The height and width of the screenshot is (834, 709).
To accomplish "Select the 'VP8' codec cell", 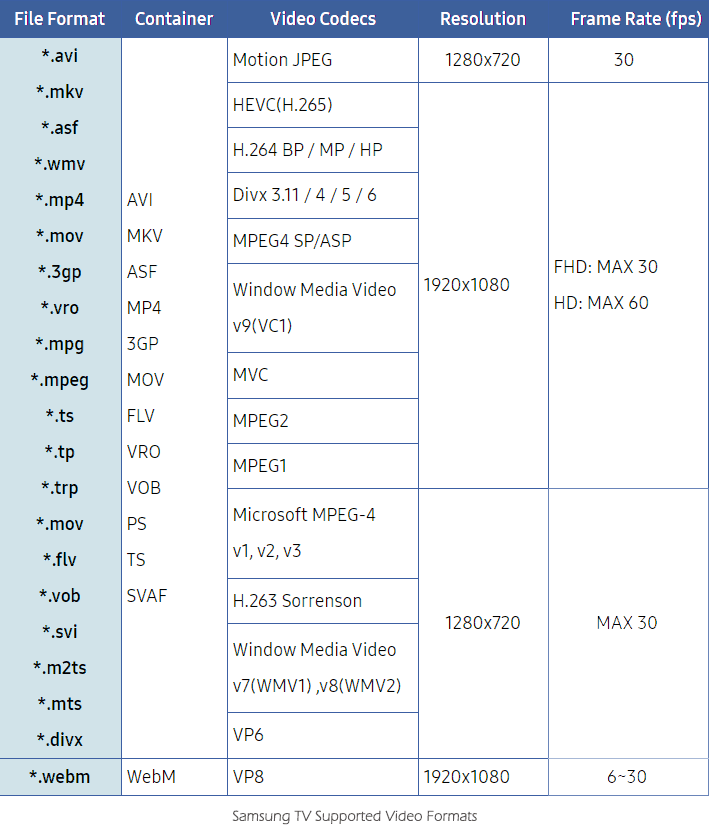I will click(x=323, y=777).
